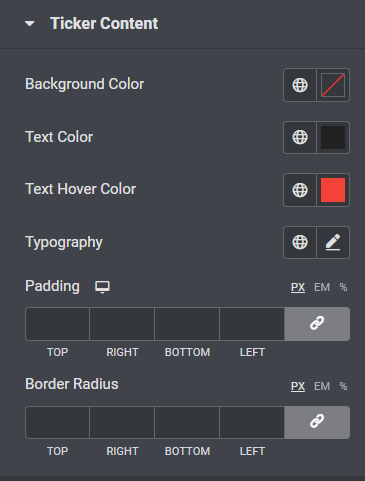Focus the Padding TOP input field
365x481 pixels.
click(x=57, y=324)
